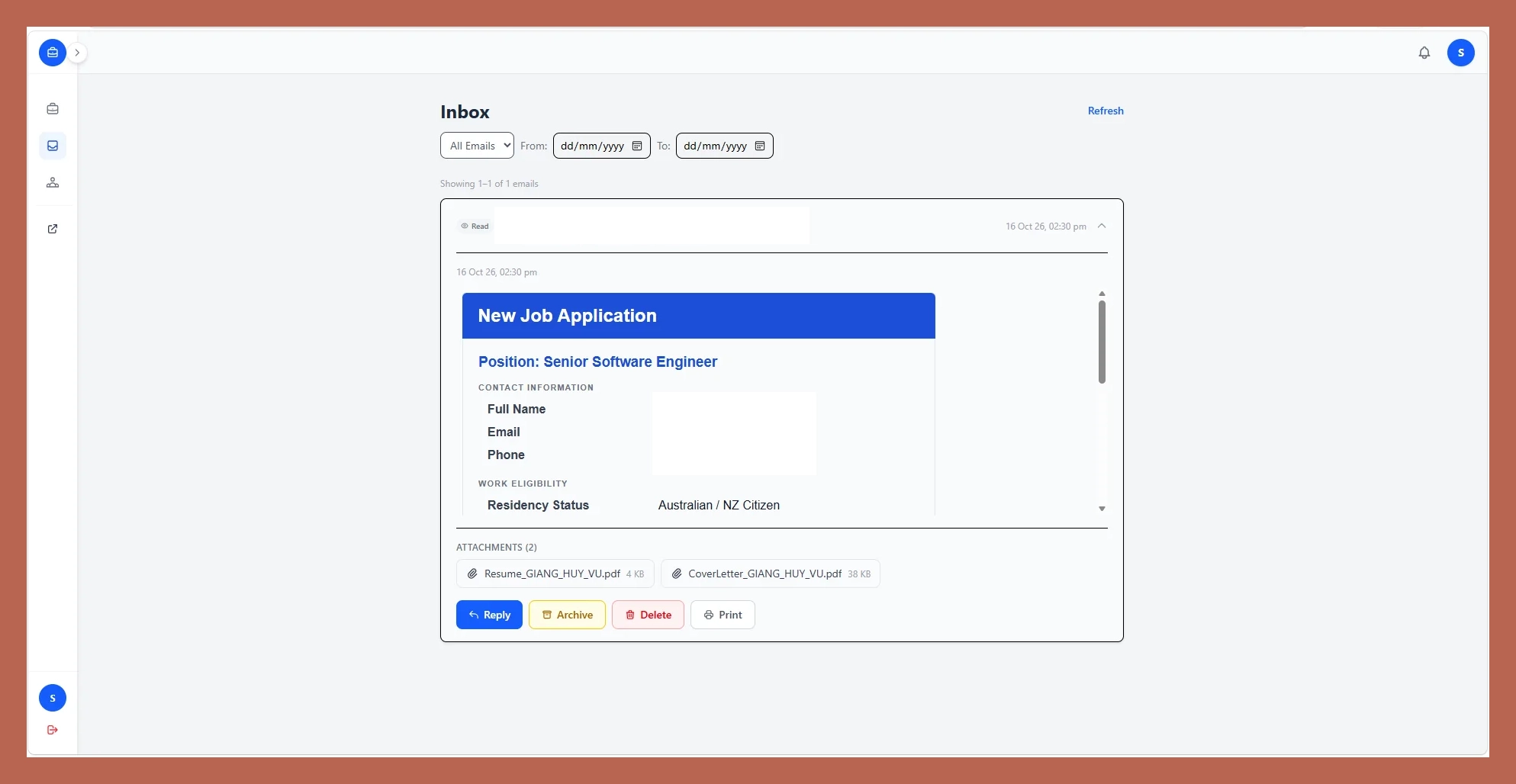Open the Inbox sidebar icon
The image size is (1516, 784).
point(53,146)
